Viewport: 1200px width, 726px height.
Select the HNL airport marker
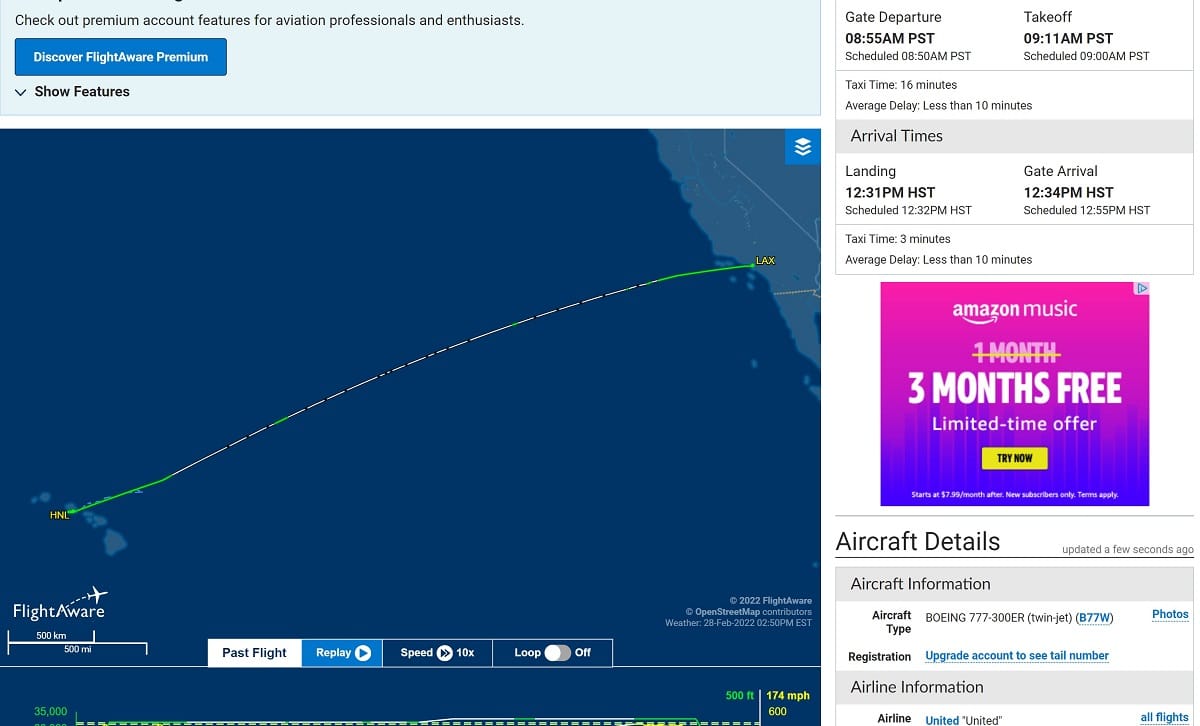[x=60, y=515]
